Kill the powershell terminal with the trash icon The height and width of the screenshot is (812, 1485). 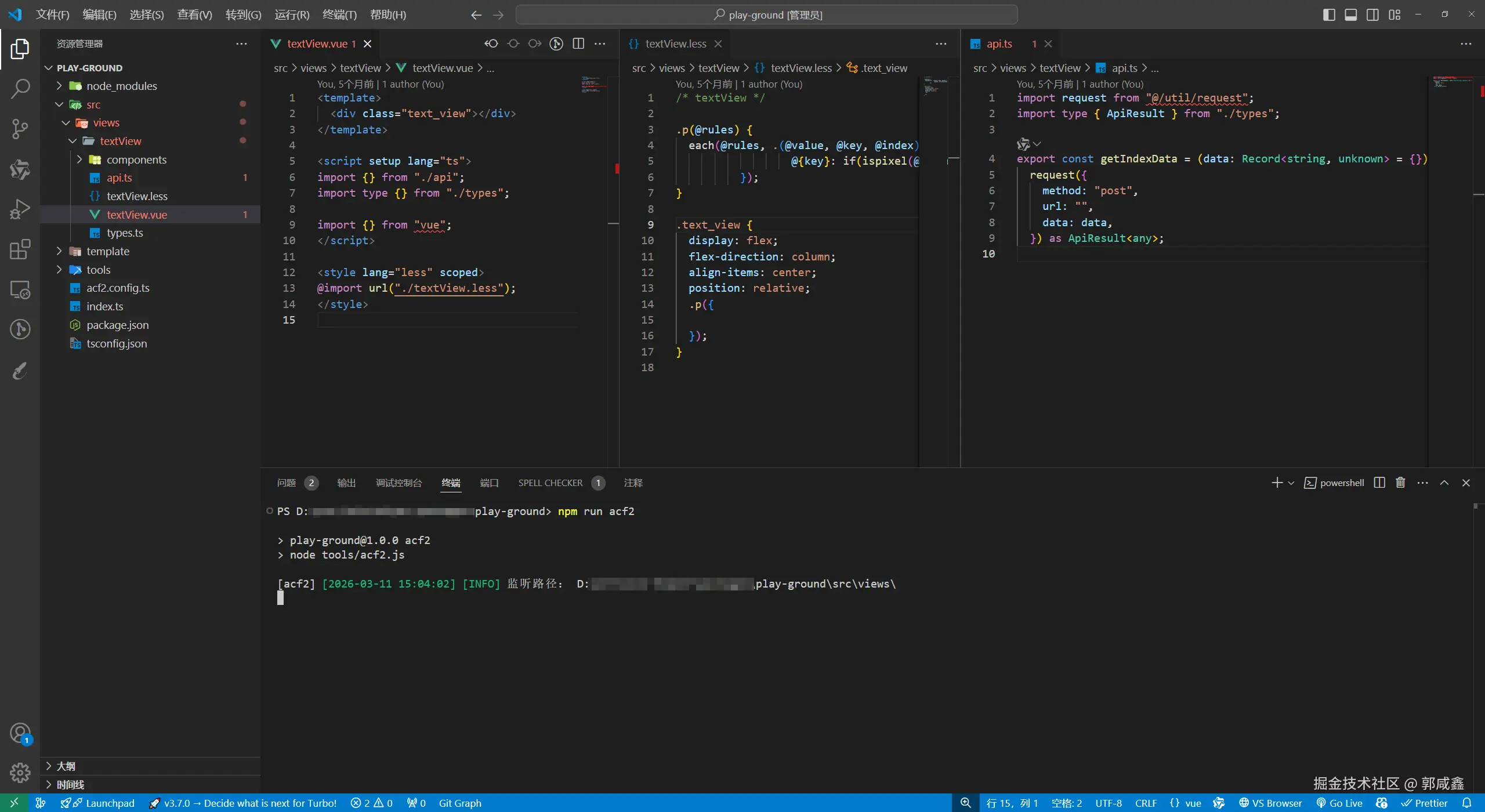click(x=1400, y=483)
